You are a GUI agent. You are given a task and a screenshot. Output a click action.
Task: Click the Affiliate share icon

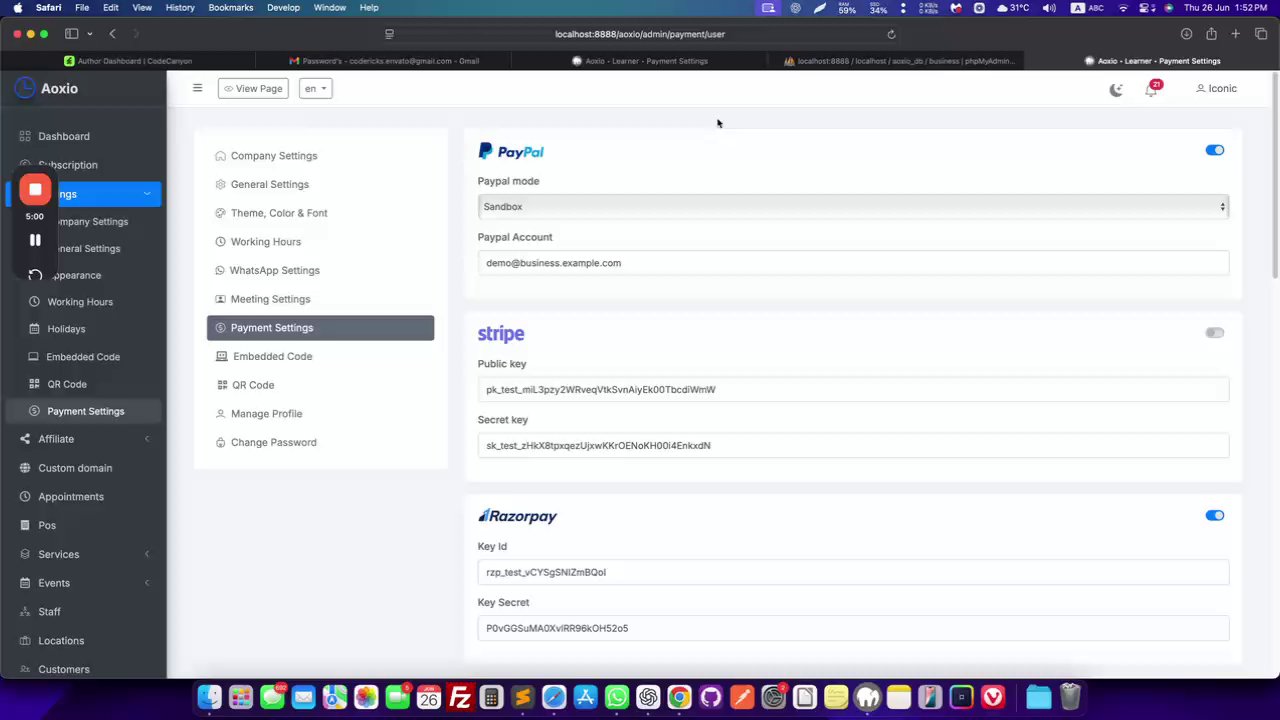(x=26, y=439)
